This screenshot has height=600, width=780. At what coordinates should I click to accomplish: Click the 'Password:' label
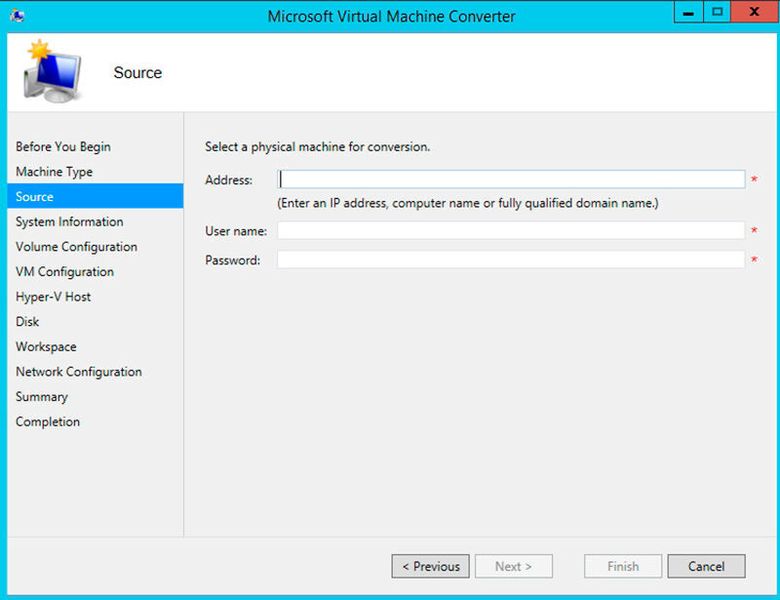[232, 260]
